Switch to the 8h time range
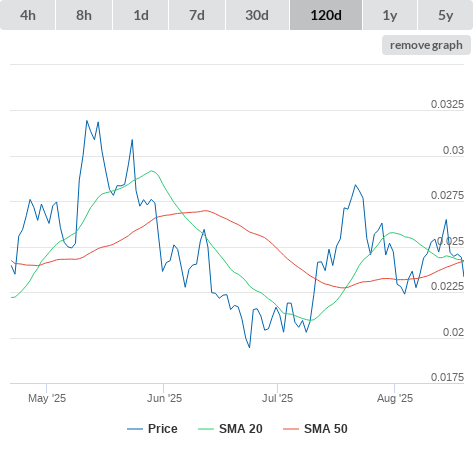The height and width of the screenshot is (455, 474). coord(84,15)
